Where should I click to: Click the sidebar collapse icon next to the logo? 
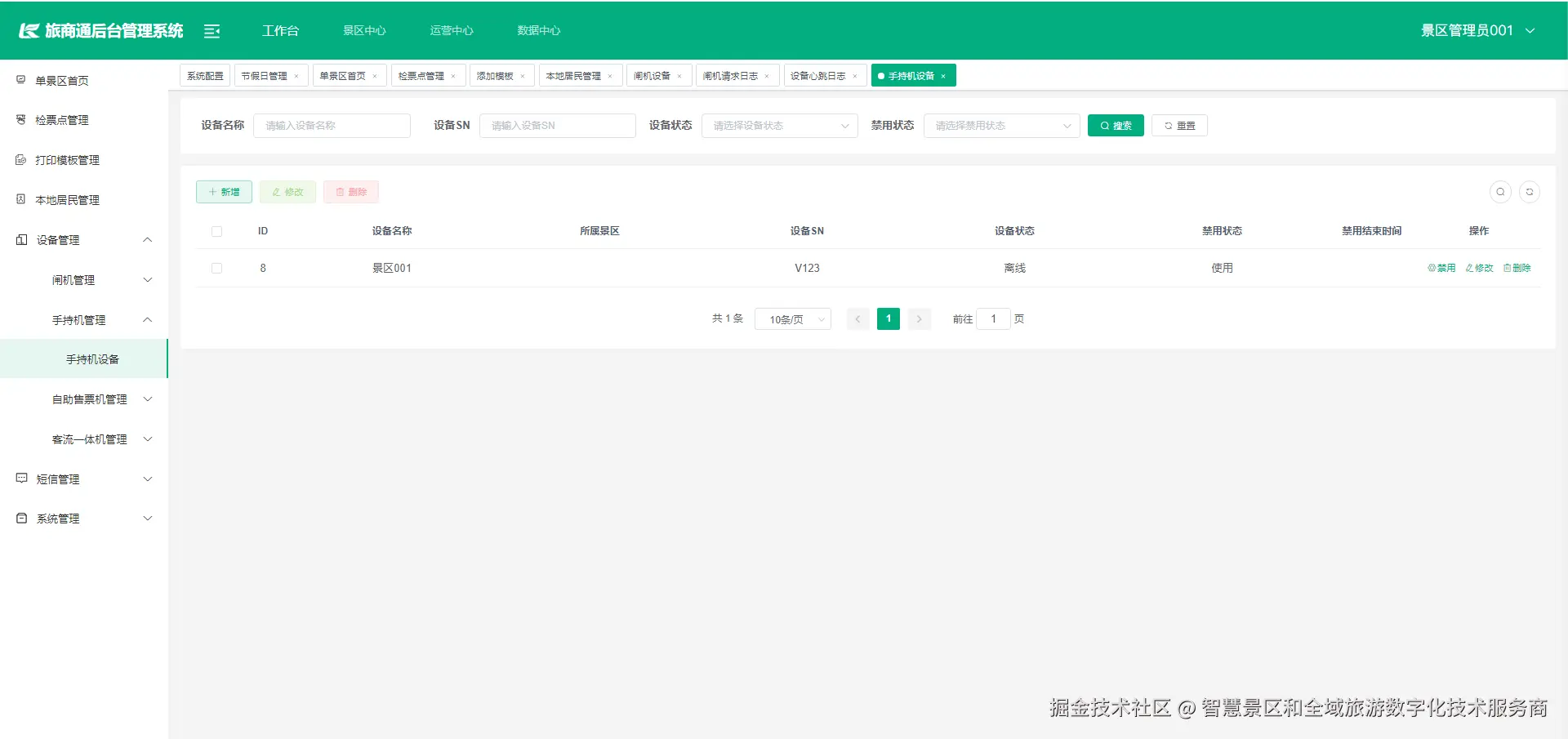click(x=212, y=30)
